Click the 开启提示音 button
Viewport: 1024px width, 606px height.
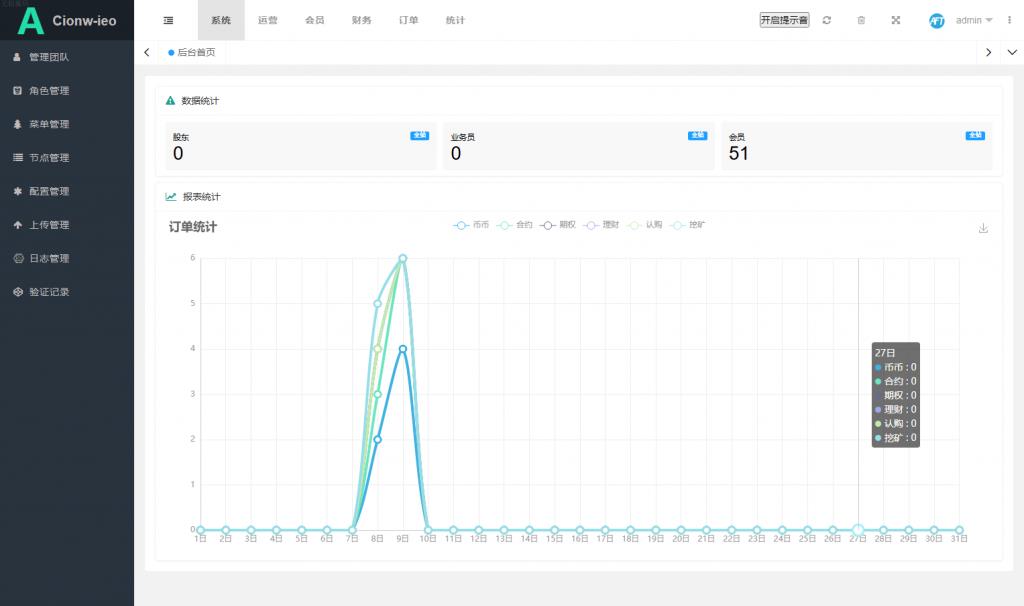coord(784,20)
